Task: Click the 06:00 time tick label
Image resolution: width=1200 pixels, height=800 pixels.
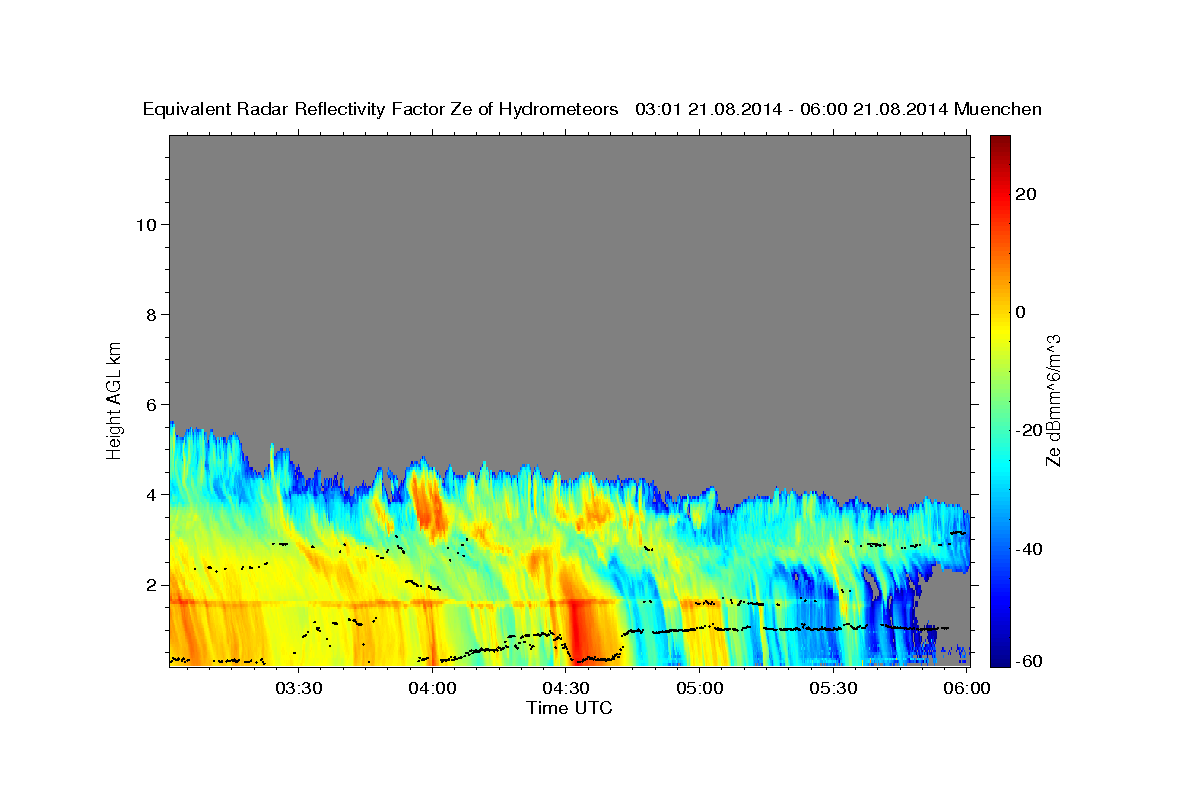Action: 967,687
